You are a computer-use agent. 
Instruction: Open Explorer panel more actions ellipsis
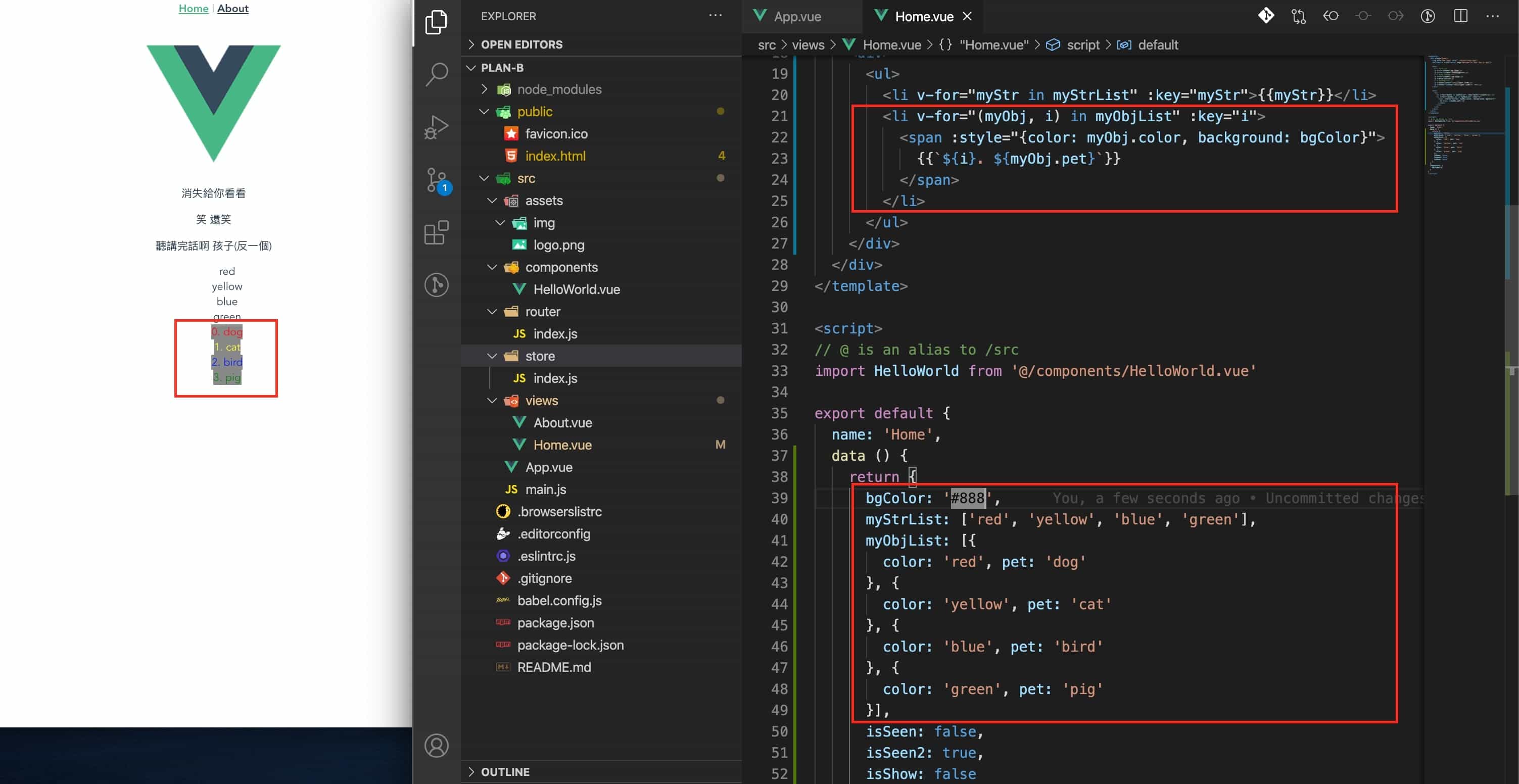(x=715, y=16)
